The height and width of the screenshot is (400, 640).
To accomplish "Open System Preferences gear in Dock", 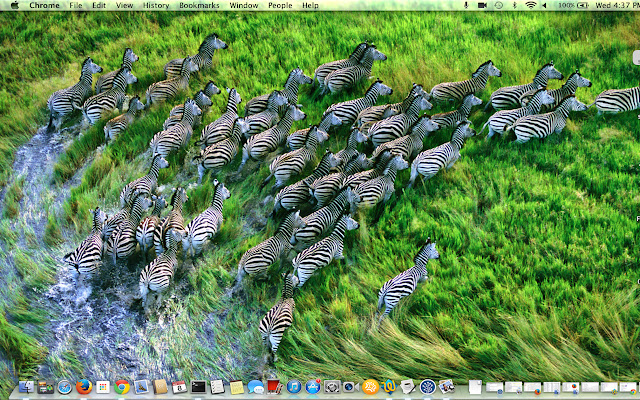I will 332,387.
